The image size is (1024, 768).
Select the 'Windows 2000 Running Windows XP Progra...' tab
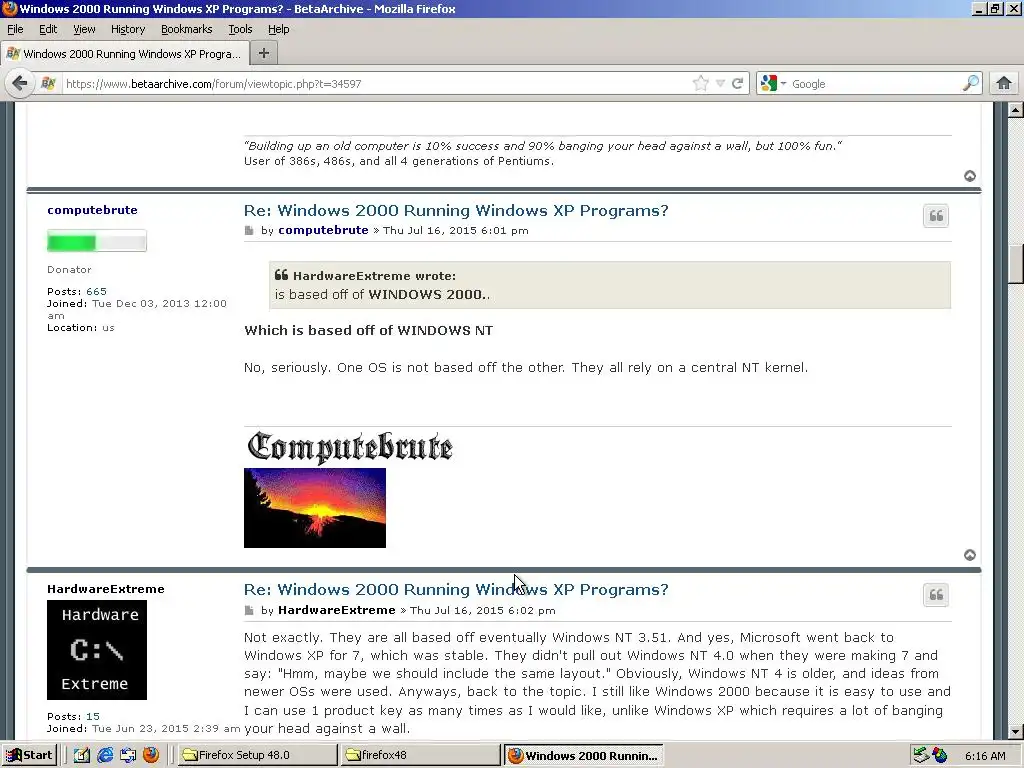pyautogui.click(x=125, y=54)
